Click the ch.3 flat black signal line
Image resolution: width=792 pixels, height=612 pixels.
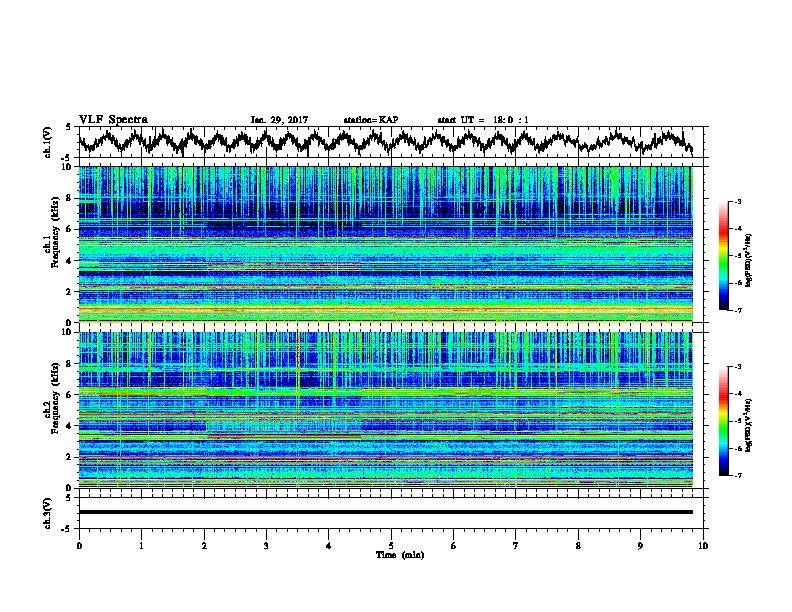pos(386,512)
